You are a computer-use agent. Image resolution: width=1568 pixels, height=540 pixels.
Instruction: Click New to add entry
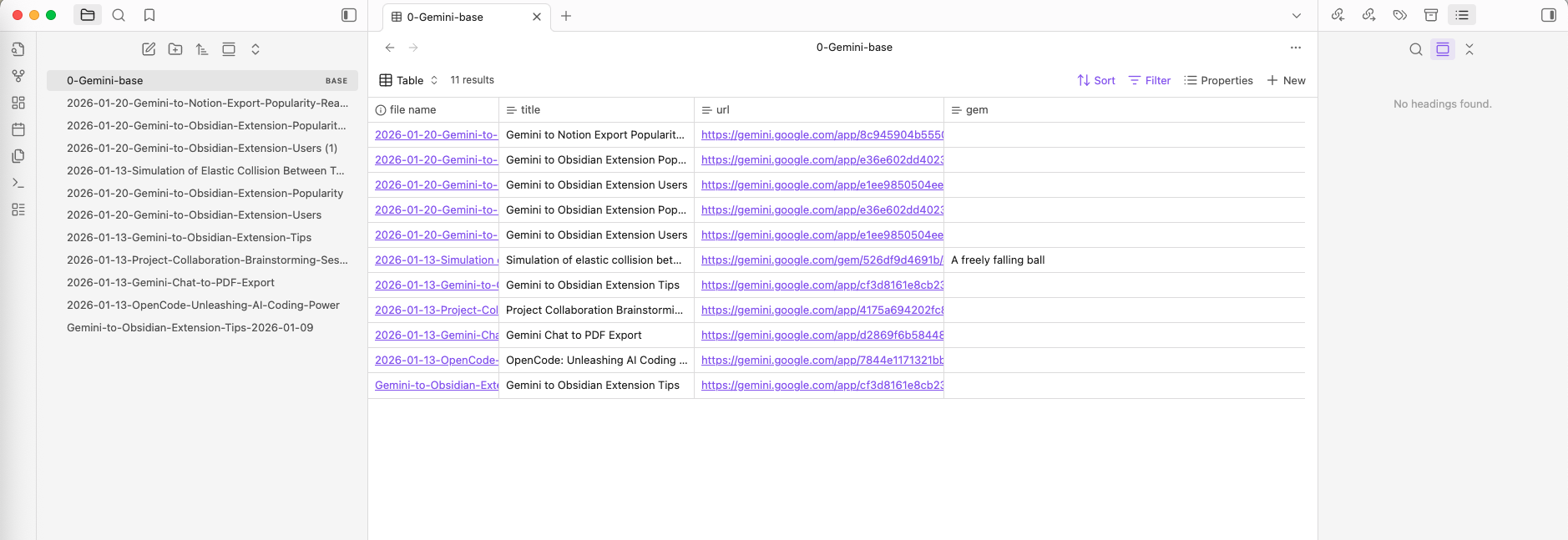[x=1287, y=80]
